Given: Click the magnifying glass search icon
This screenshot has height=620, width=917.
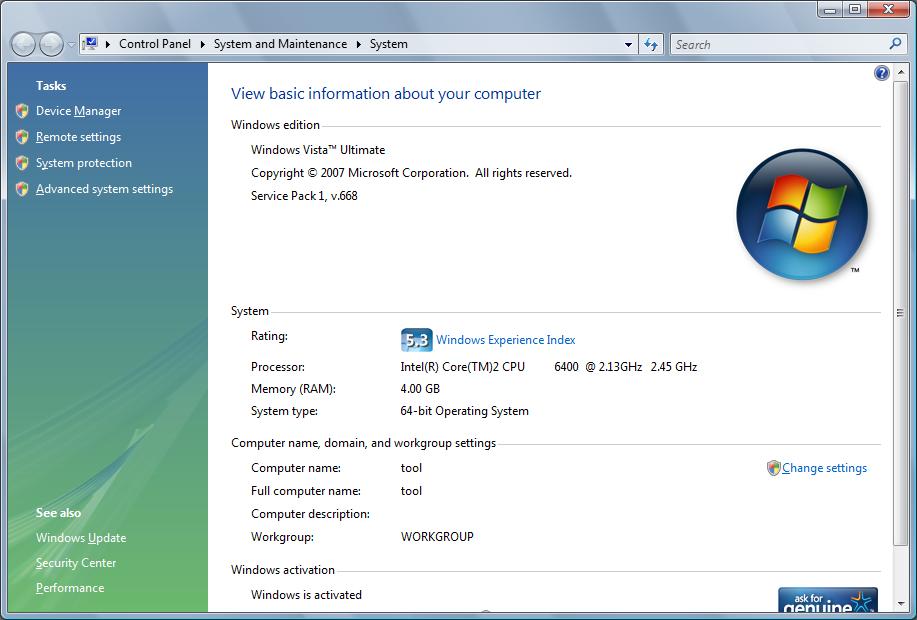Looking at the screenshot, I should pos(895,44).
